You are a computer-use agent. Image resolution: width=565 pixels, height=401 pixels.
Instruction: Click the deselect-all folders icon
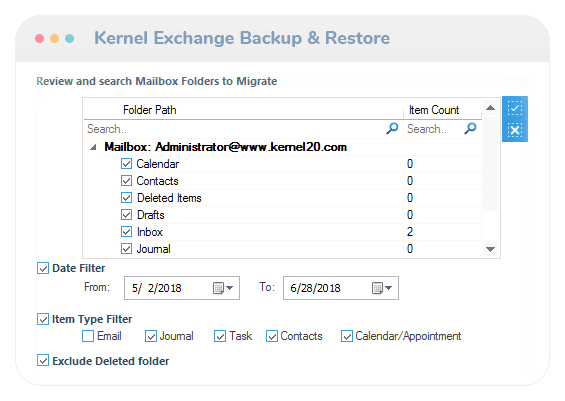click(515, 130)
